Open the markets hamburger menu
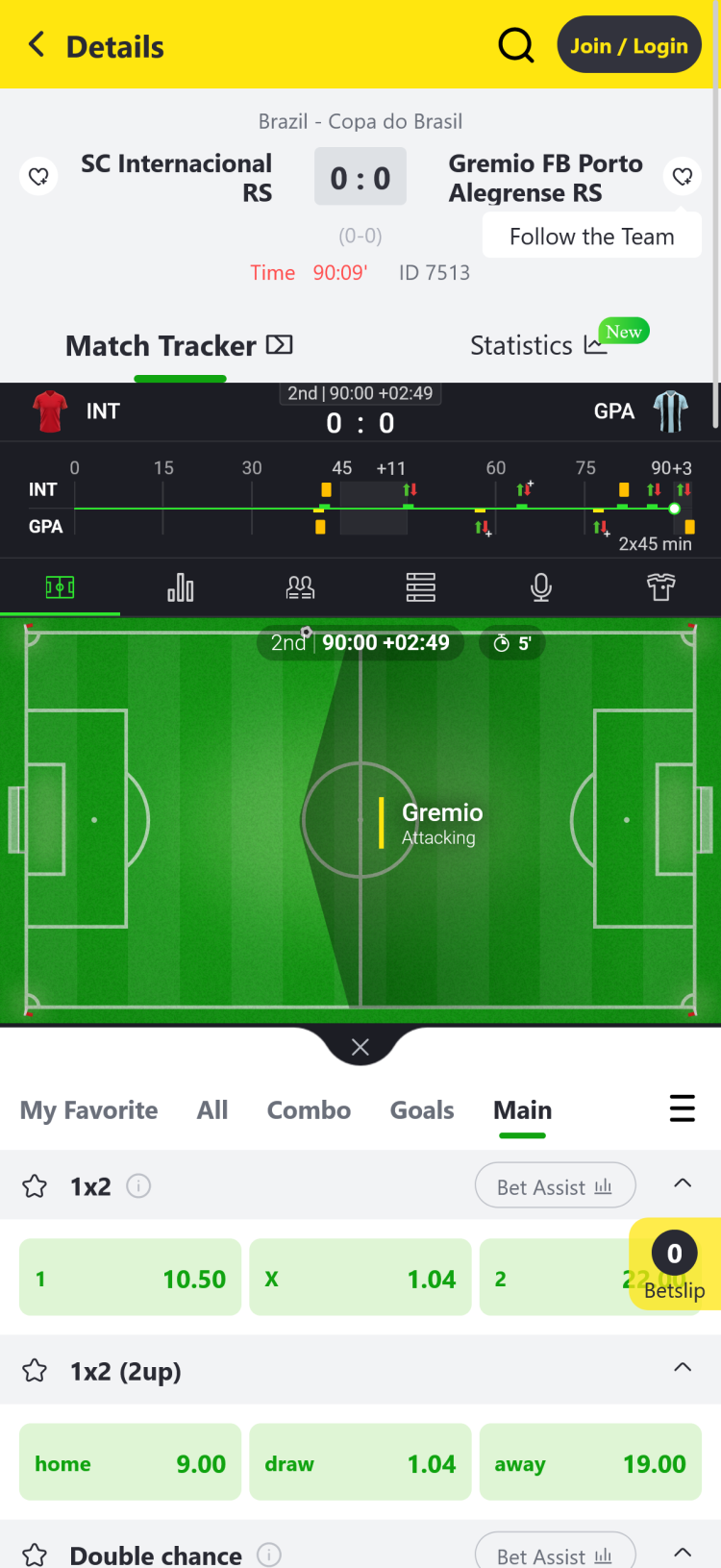Viewport: 721px width, 1568px height. (682, 1108)
